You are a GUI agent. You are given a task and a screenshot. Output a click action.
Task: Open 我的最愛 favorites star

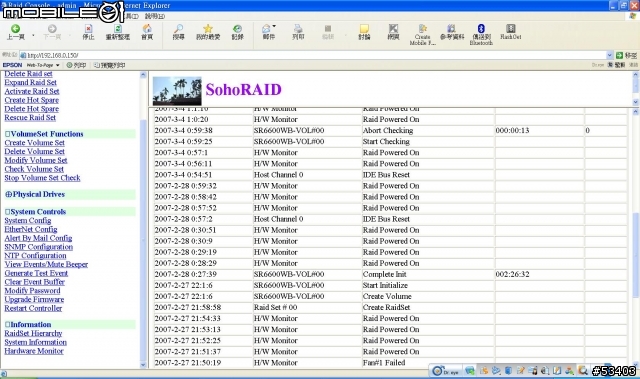(208, 32)
